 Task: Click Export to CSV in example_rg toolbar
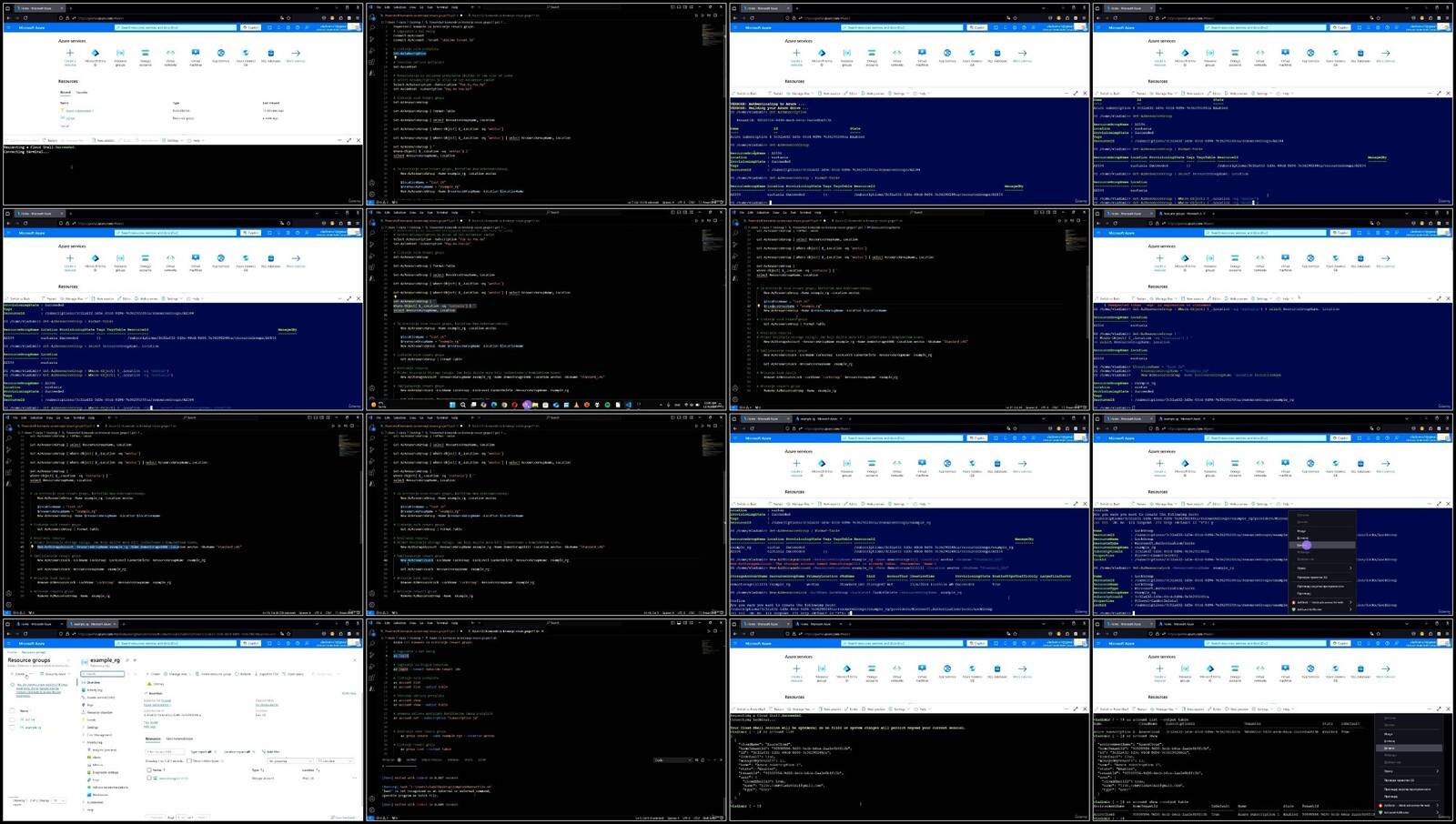point(267,674)
